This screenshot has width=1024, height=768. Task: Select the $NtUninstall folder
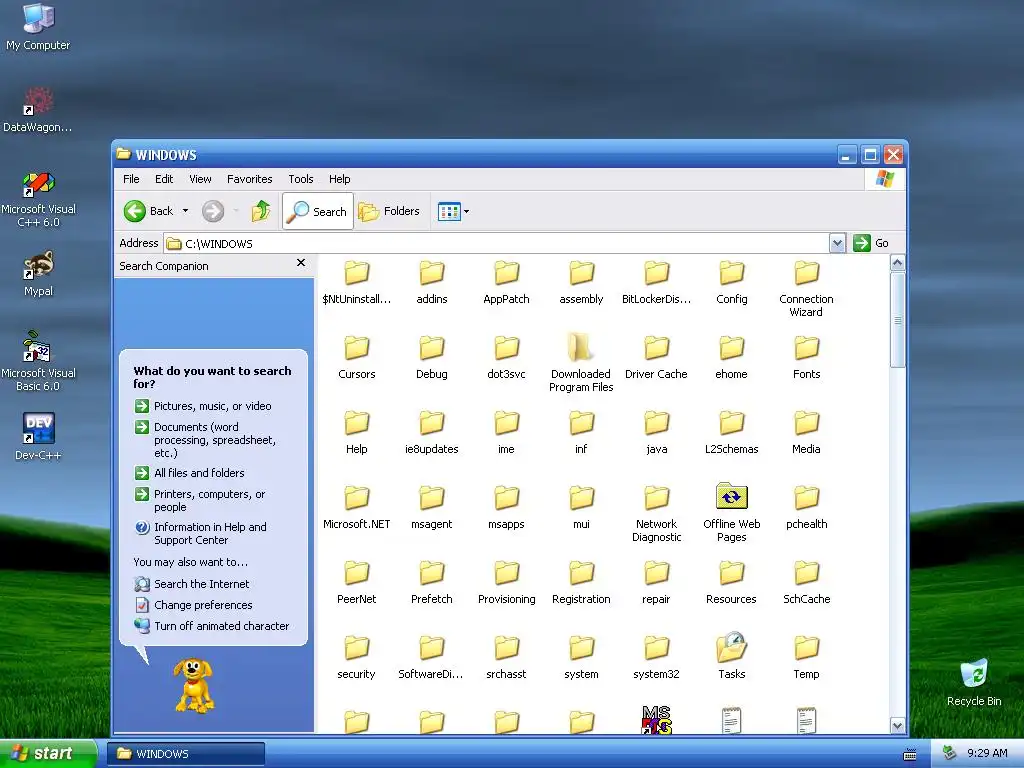[x=357, y=283]
